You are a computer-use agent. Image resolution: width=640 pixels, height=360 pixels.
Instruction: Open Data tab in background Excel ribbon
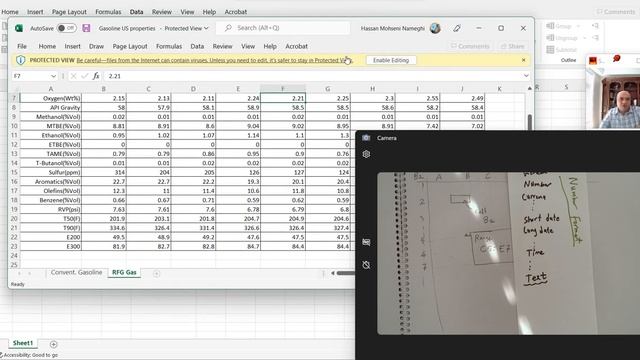coord(136,12)
